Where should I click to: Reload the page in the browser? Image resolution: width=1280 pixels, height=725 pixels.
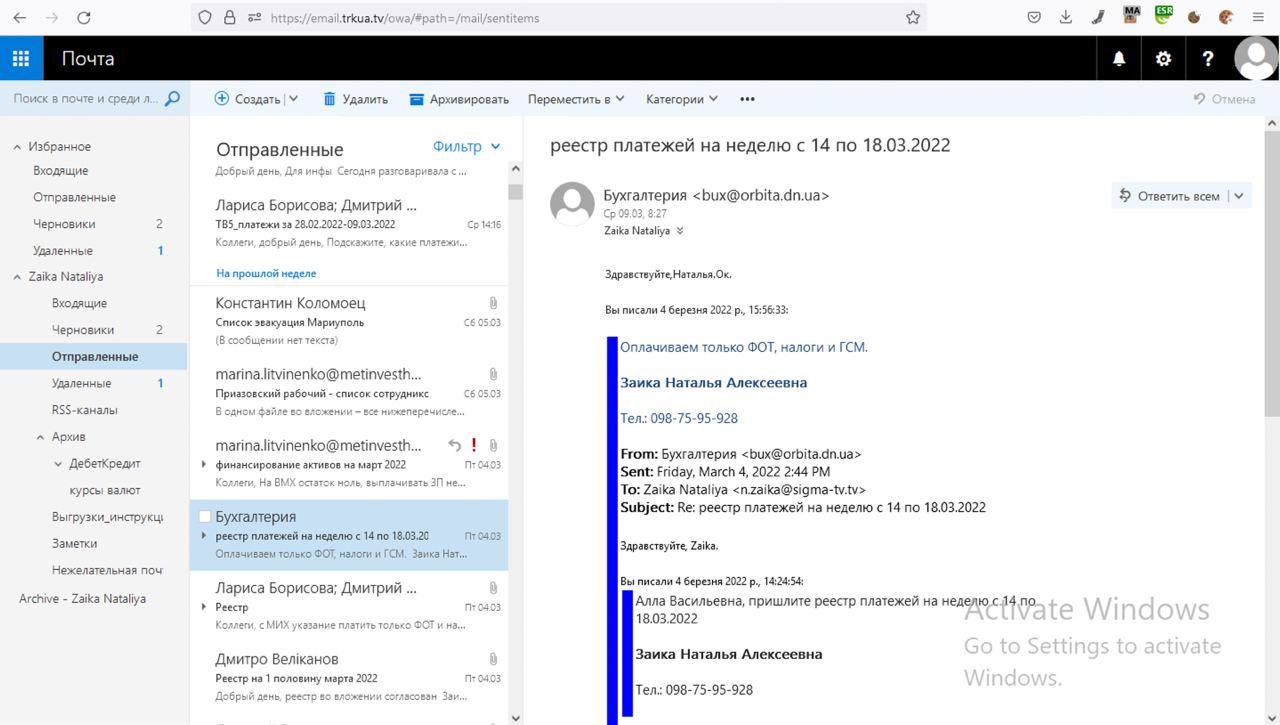(x=84, y=17)
